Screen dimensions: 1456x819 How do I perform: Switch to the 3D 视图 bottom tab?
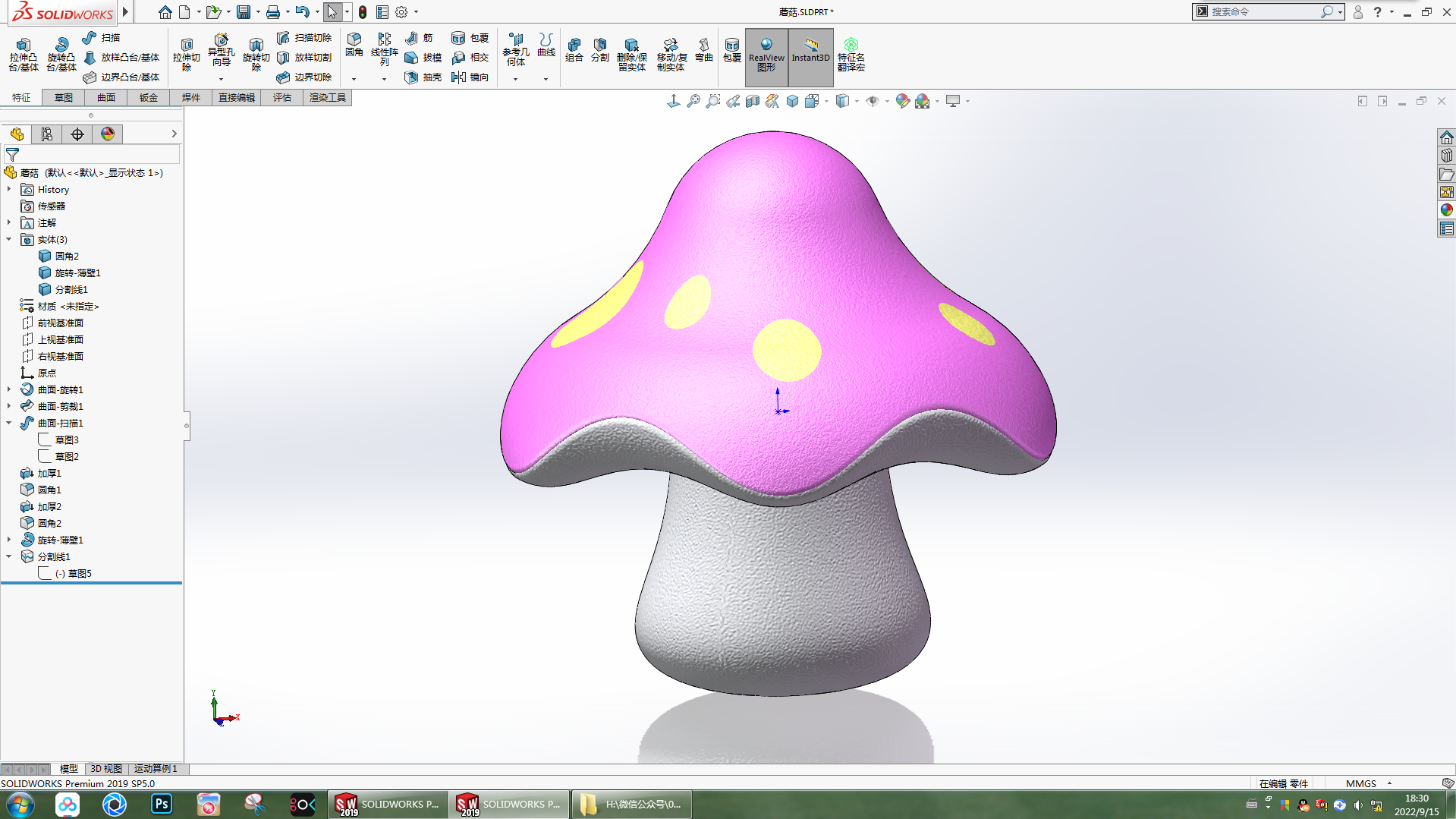(x=106, y=769)
